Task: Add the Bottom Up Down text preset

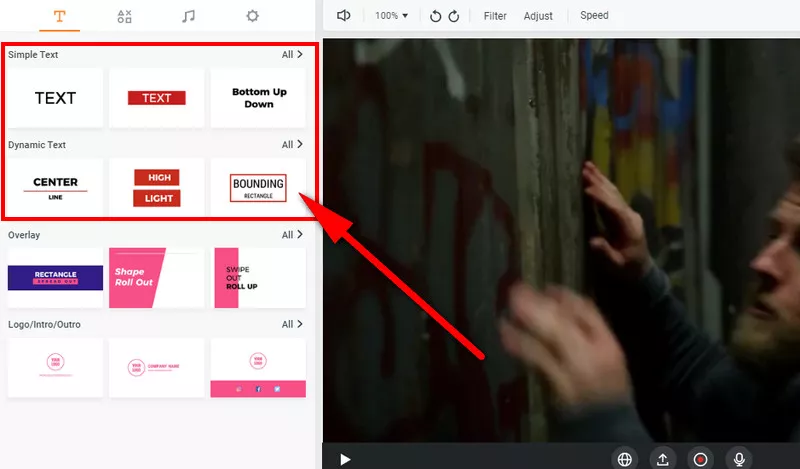Action: (258, 98)
